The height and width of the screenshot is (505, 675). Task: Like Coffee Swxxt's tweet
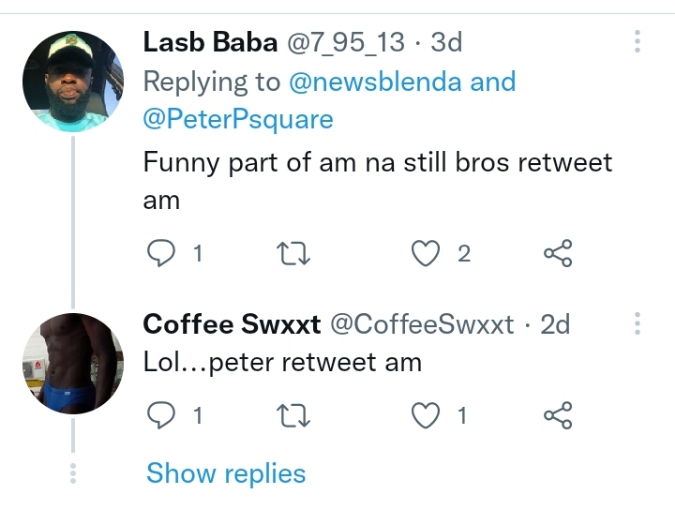coord(427,415)
